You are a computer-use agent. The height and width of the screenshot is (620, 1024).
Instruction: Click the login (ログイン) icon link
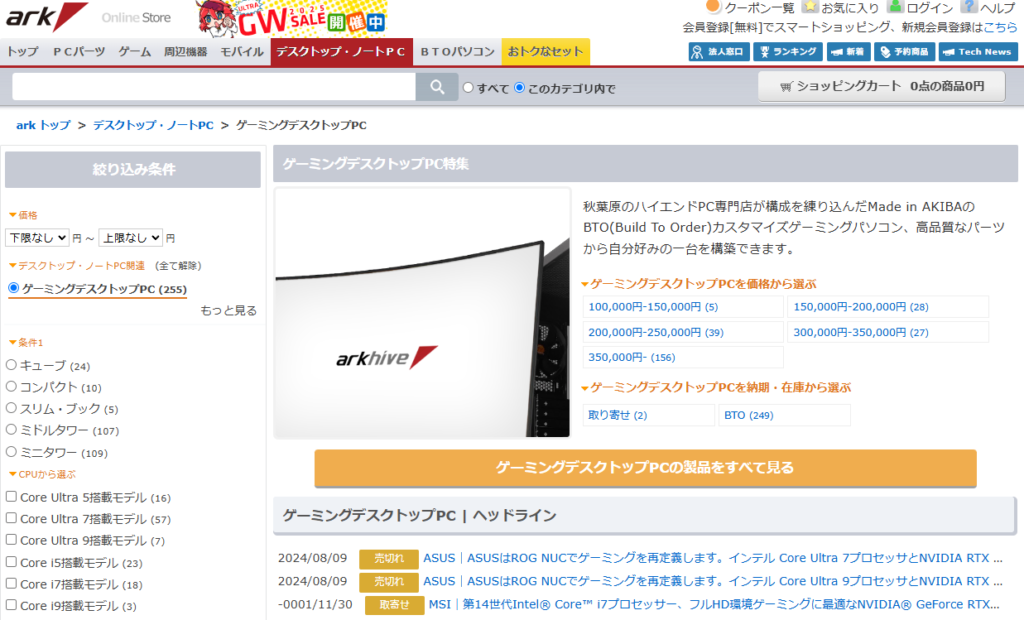point(921,8)
